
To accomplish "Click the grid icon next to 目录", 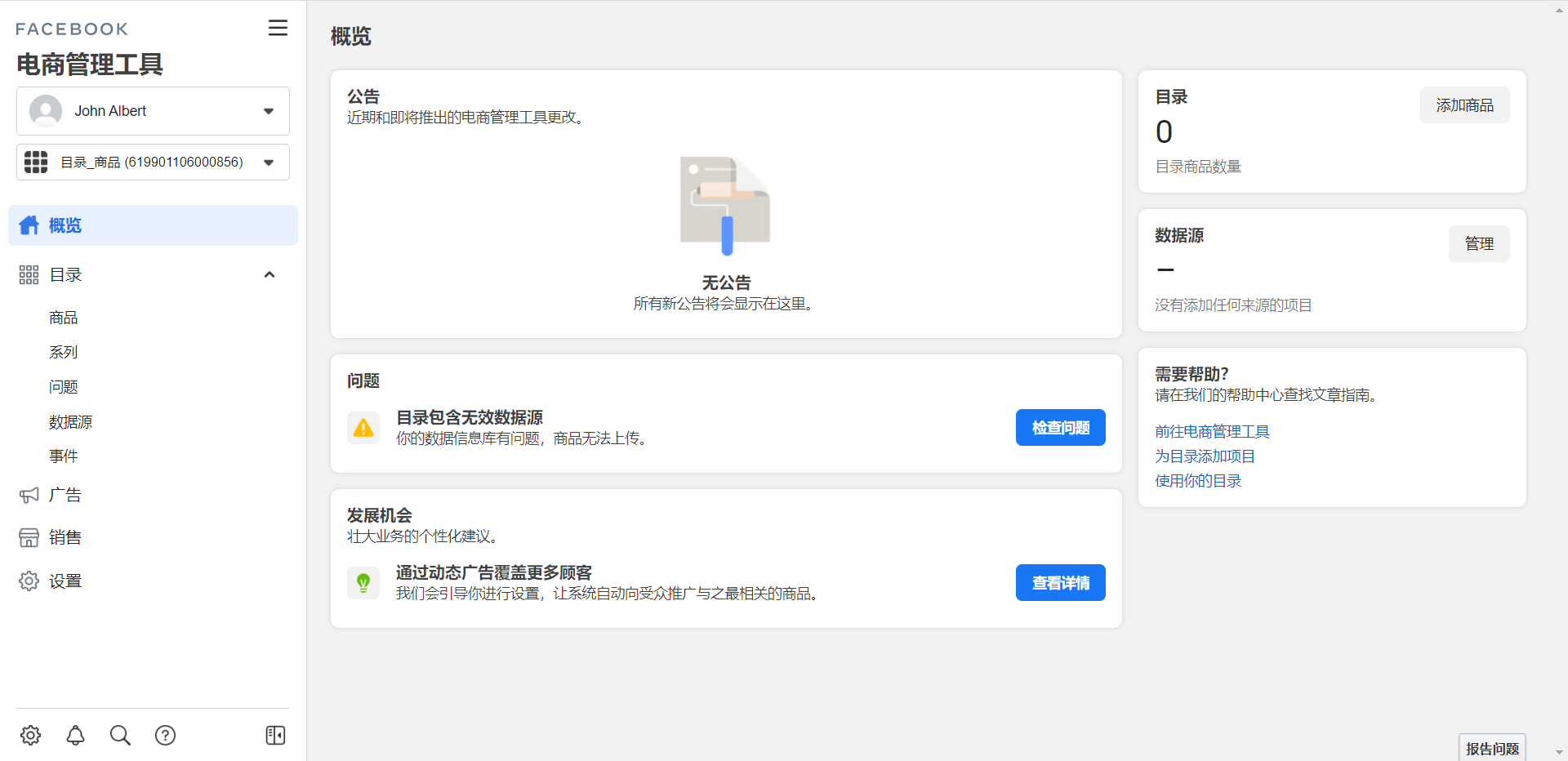I will (29, 275).
